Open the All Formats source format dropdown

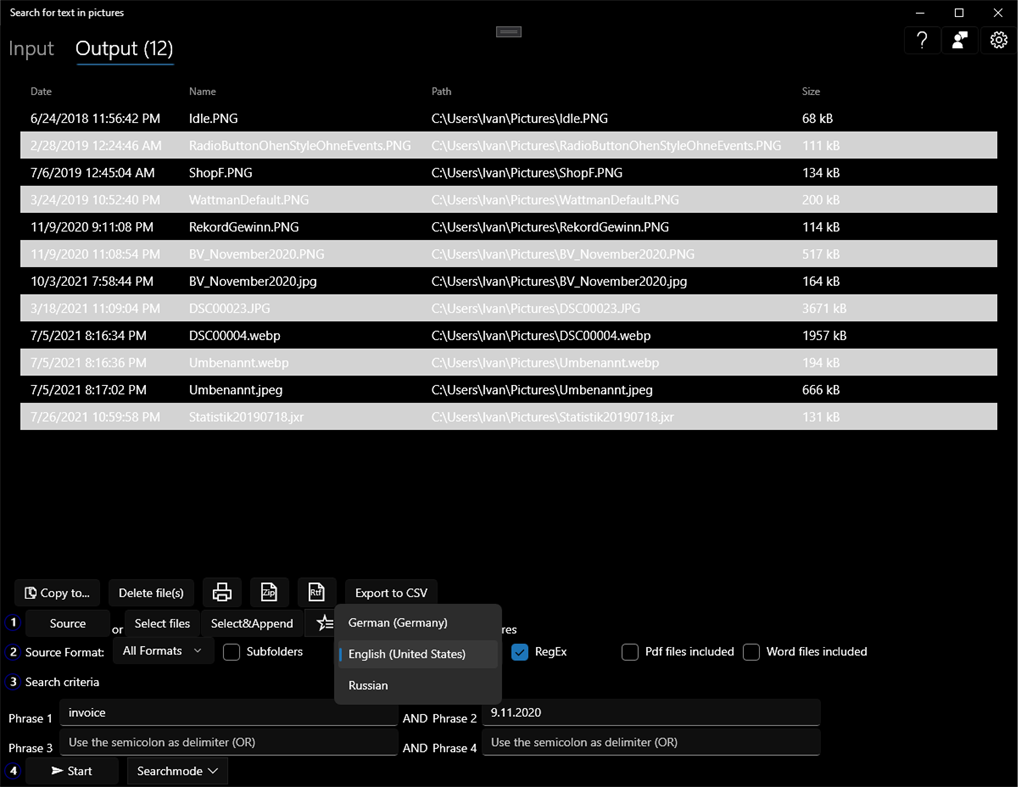162,651
